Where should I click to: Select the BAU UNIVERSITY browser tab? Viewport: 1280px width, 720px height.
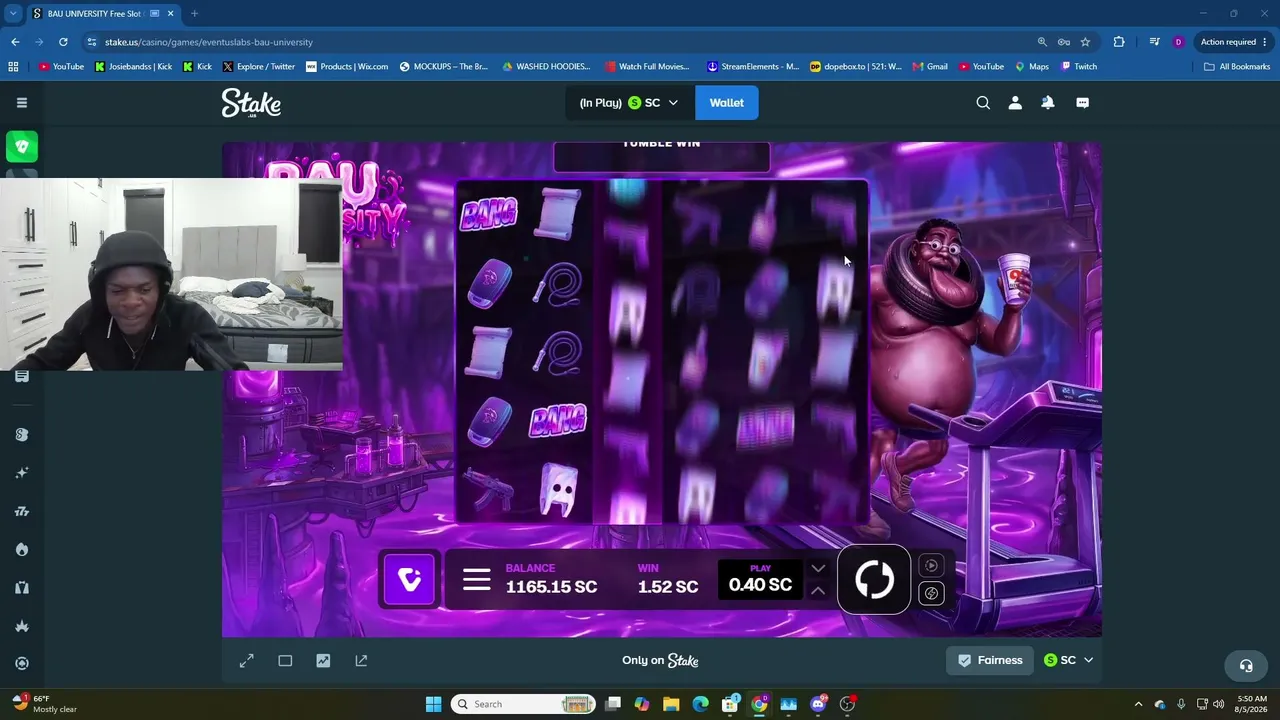point(103,14)
